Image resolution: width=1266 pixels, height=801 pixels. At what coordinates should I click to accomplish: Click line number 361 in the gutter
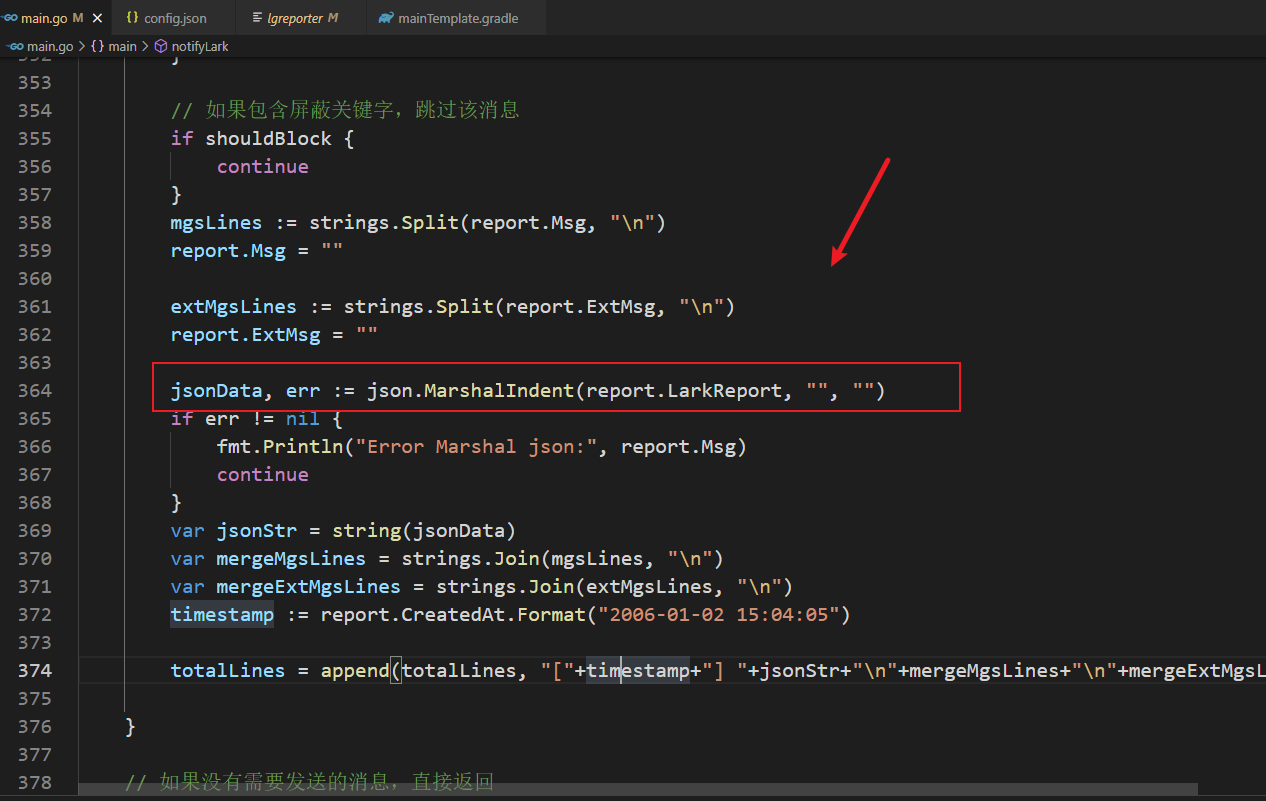click(35, 306)
